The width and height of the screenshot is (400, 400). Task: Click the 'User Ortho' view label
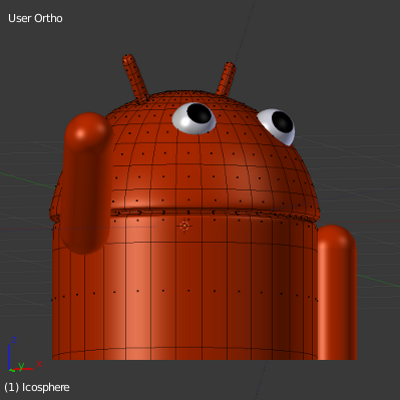(35, 18)
